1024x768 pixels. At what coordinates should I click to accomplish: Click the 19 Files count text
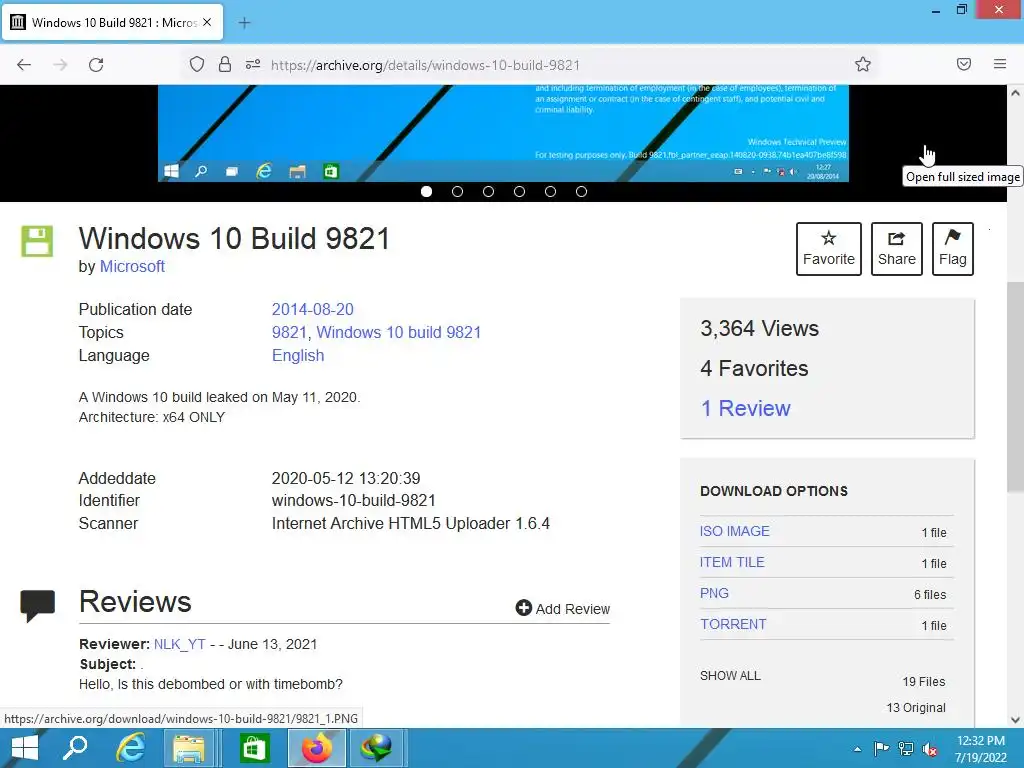tap(923, 681)
